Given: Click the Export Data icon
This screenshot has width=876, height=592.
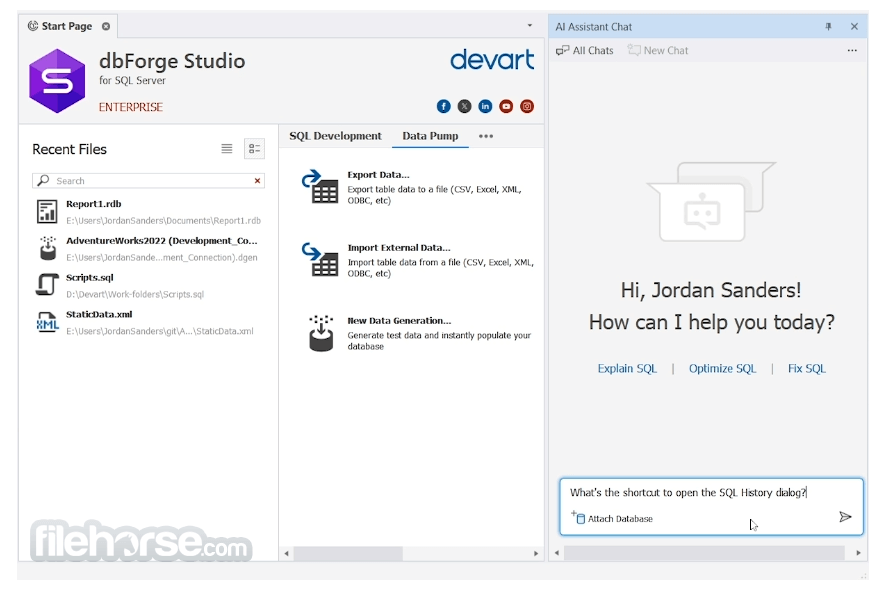Looking at the screenshot, I should coord(320,187).
